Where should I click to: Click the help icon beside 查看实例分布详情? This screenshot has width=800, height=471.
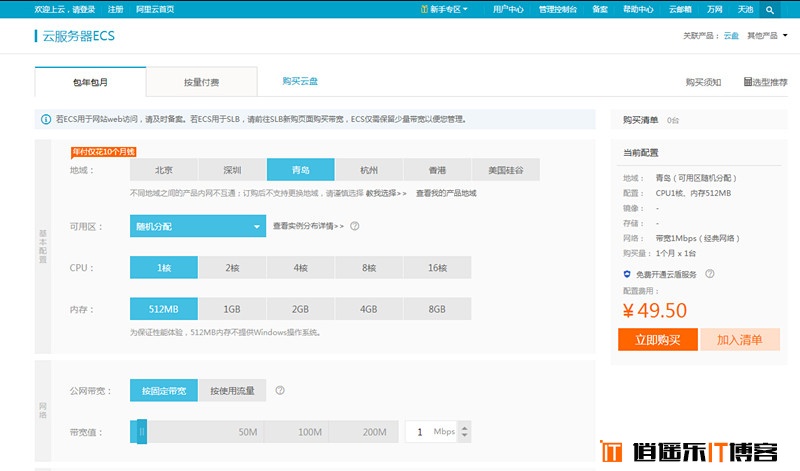pos(355,226)
